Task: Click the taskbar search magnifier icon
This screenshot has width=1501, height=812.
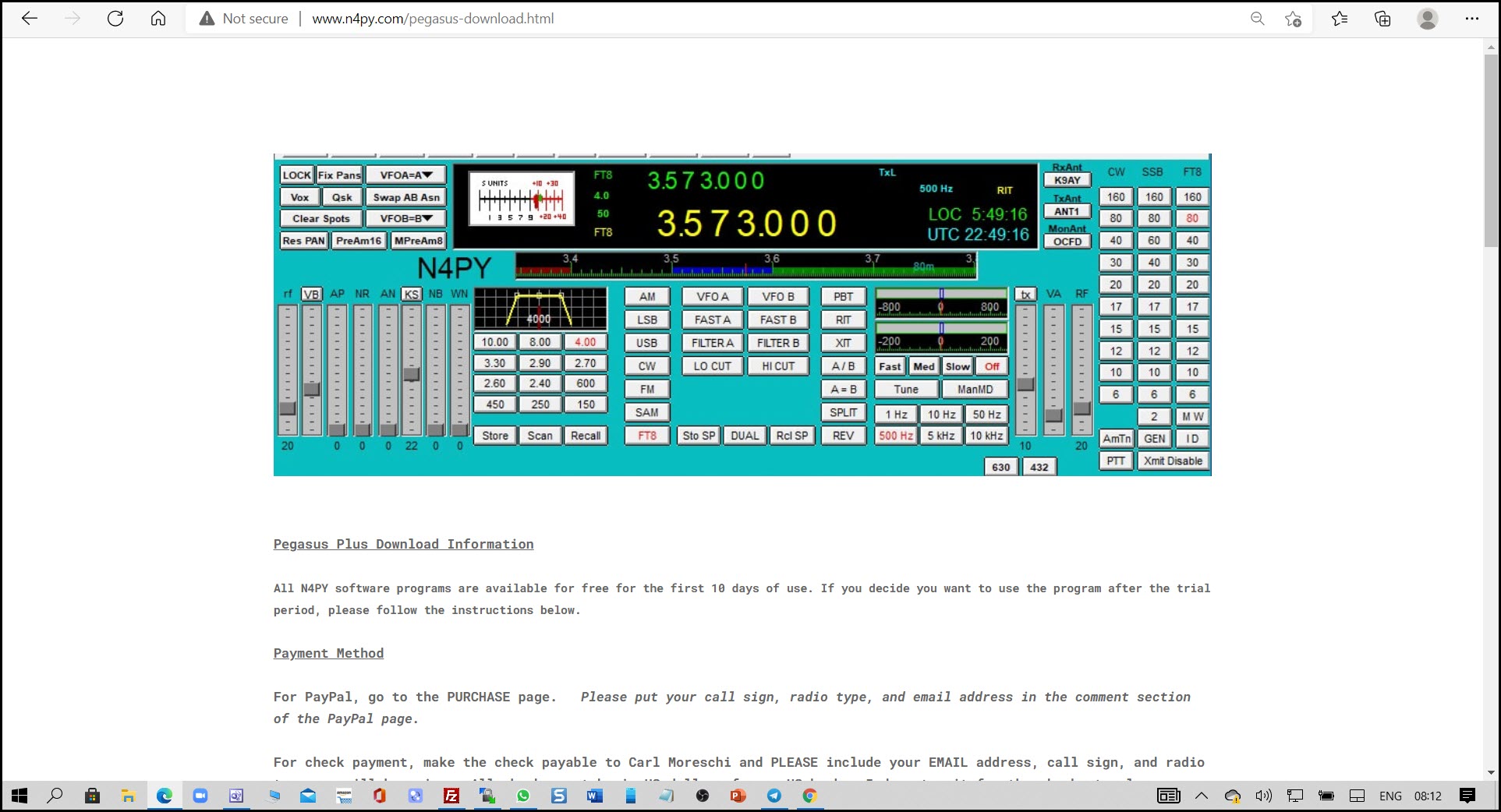Action: 55,796
